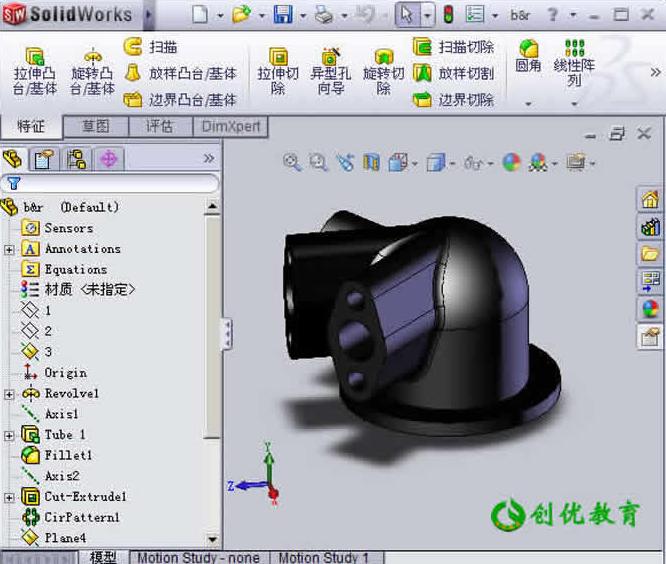The height and width of the screenshot is (564, 666).
Task: Open dropdown under 线性阵列
Action: click(x=574, y=104)
